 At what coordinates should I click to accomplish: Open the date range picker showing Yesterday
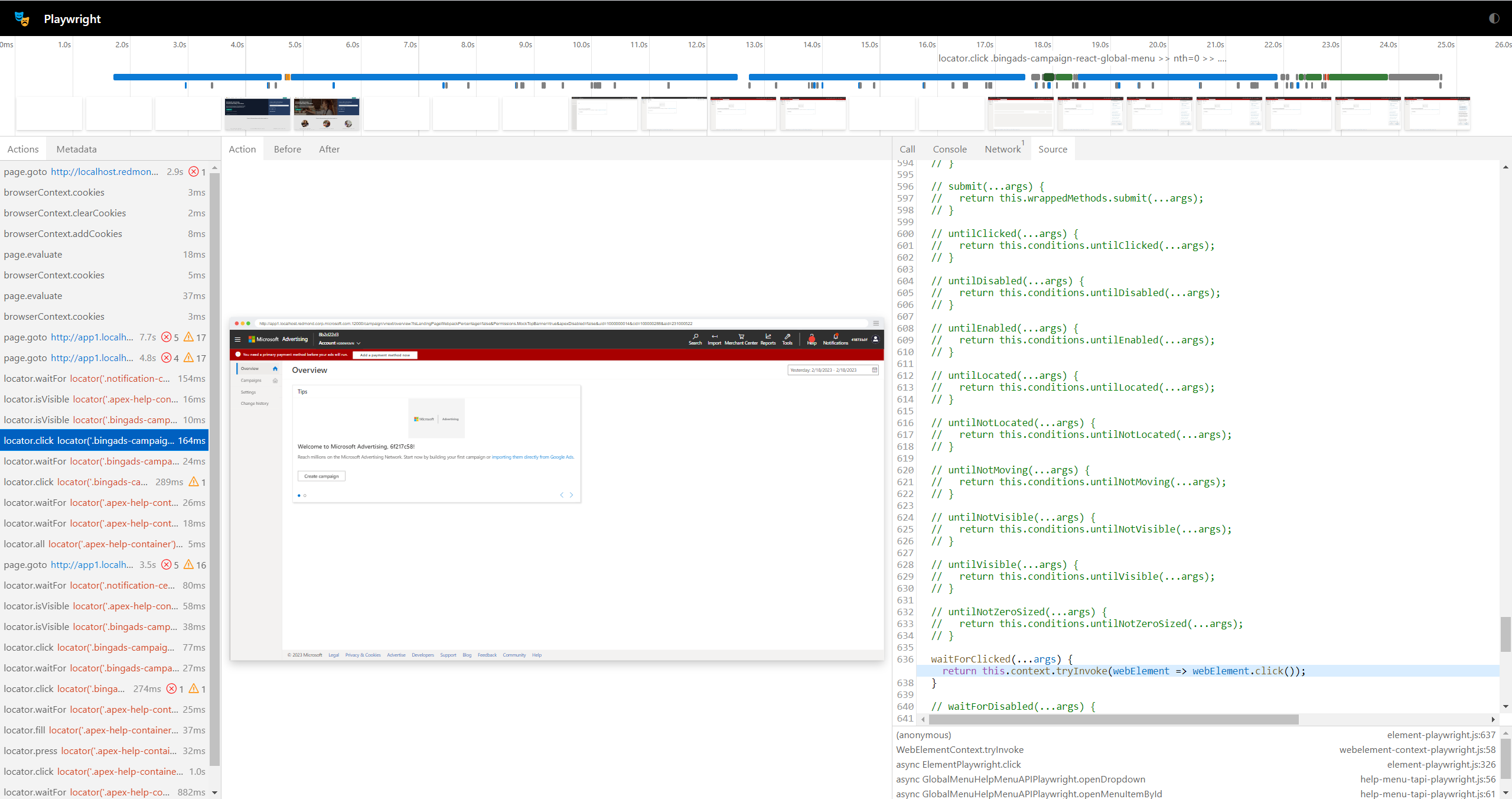pos(833,370)
